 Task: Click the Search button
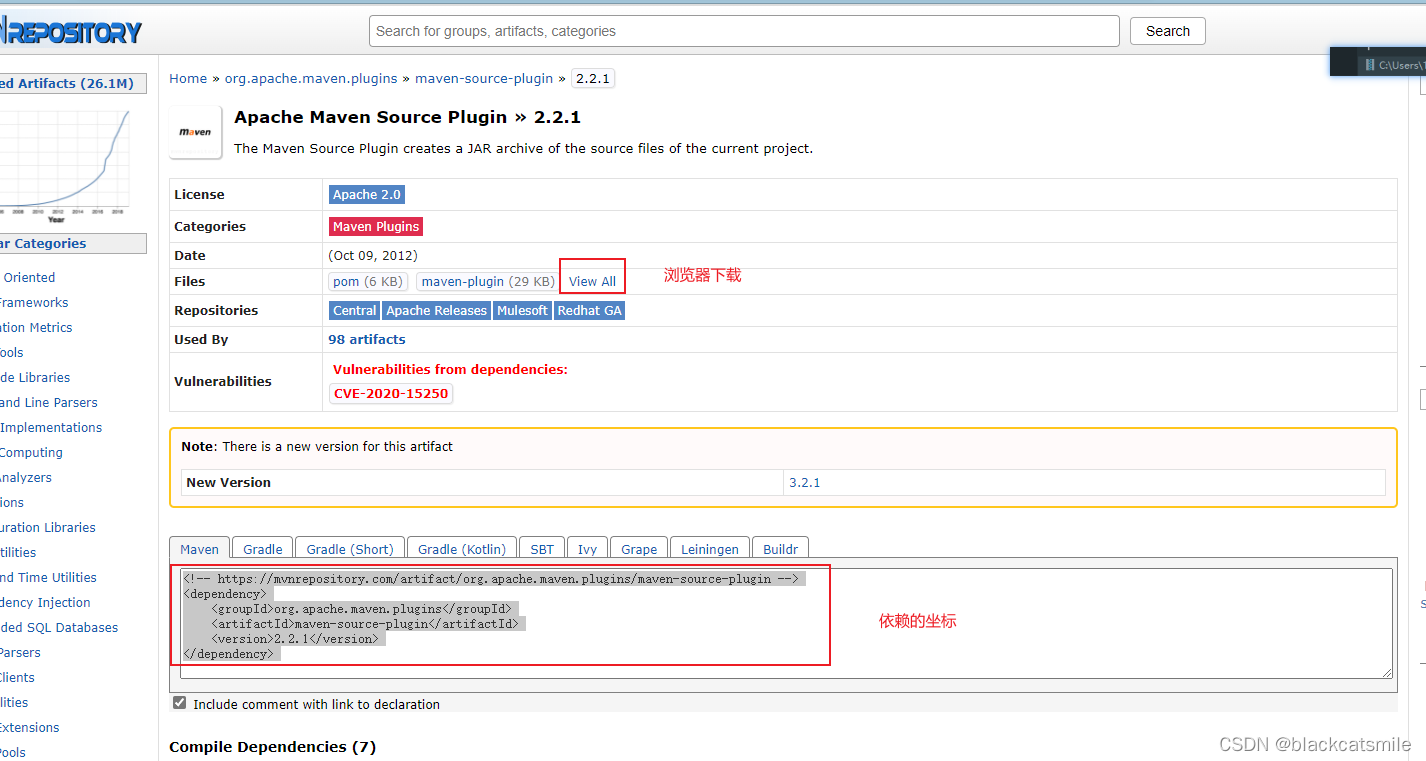click(x=1167, y=31)
